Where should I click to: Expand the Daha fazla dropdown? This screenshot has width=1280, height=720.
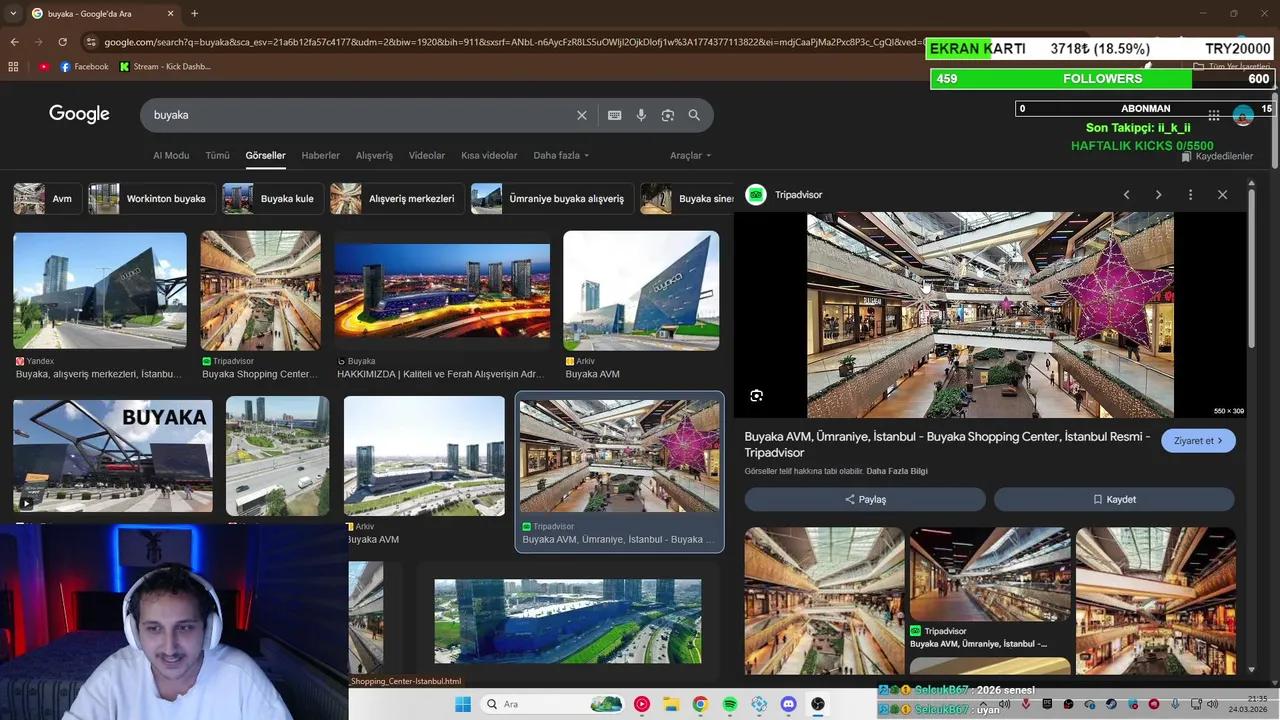tap(561, 155)
